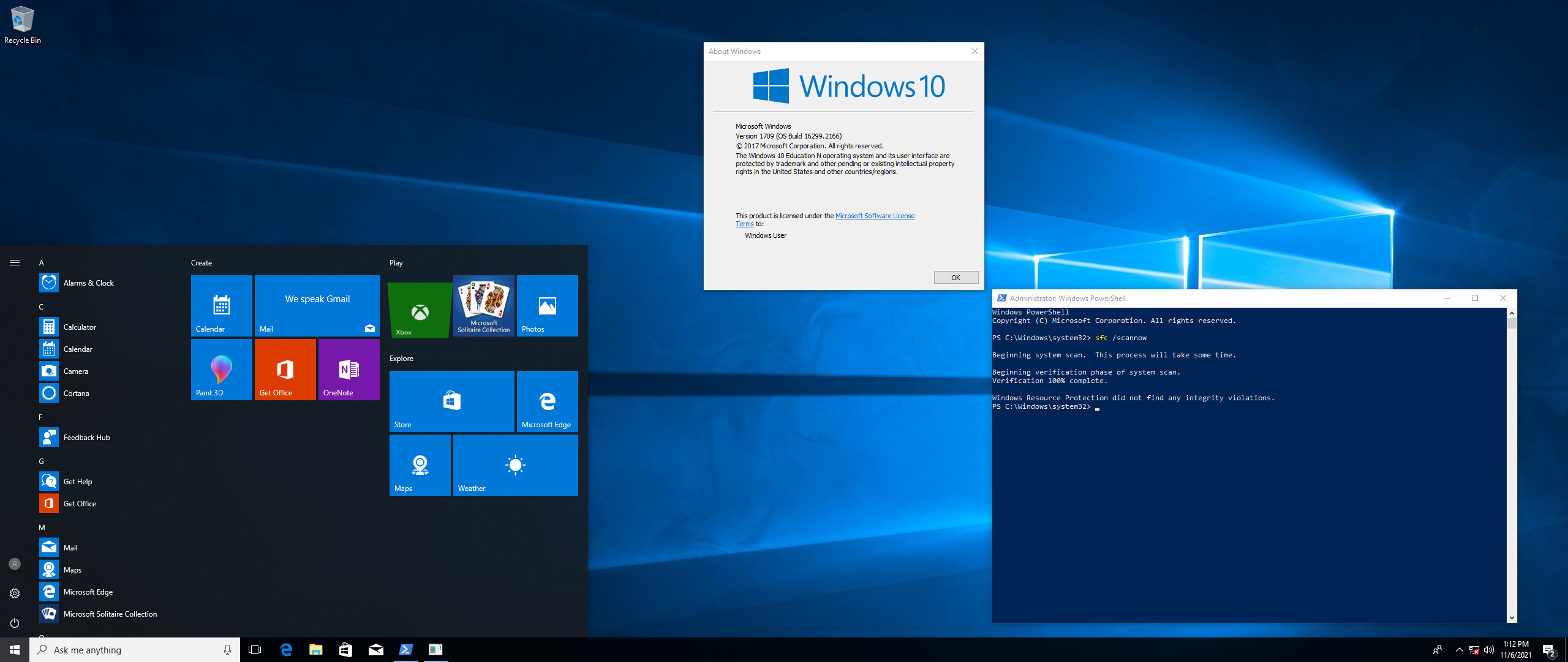Show hidden tray icons chevron
1568x662 pixels.
pyautogui.click(x=1459, y=650)
